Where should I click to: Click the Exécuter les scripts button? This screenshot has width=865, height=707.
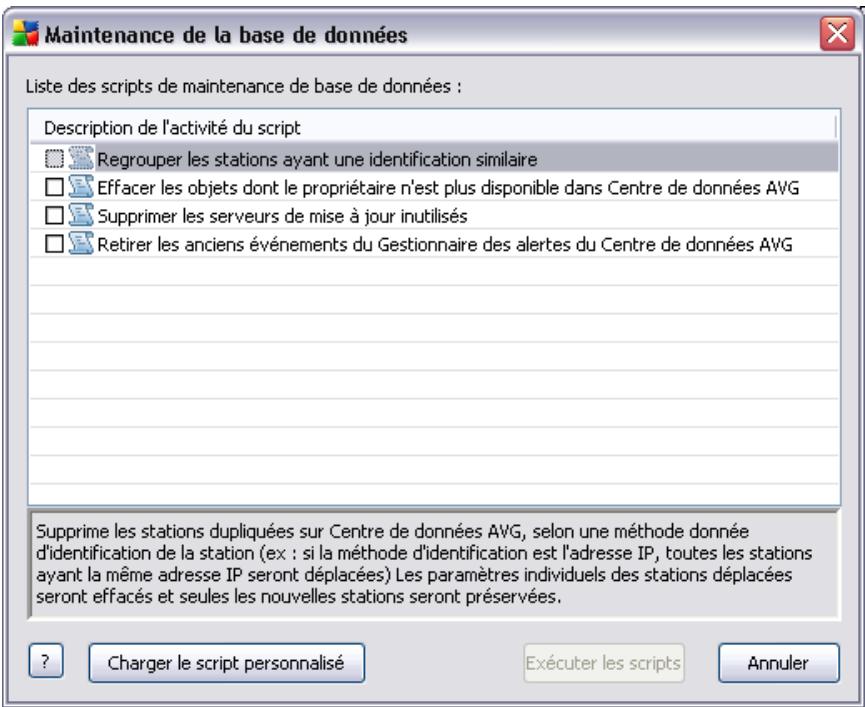coord(604,663)
